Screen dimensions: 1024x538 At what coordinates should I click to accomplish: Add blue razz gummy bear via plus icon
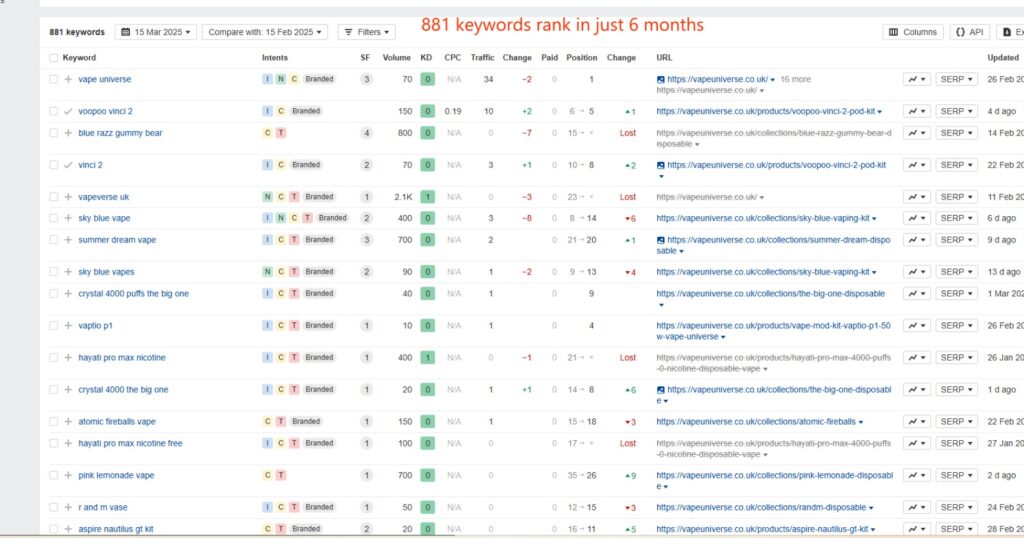pos(68,133)
